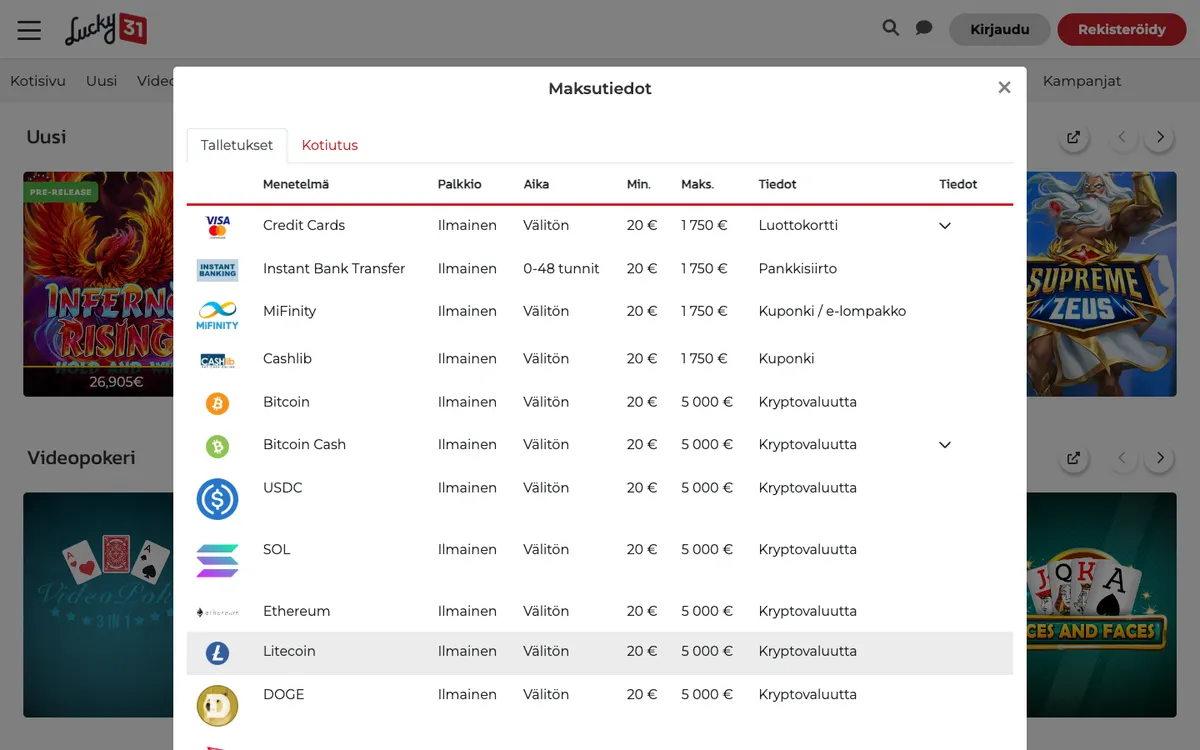Click the Maks. column header
This screenshot has height=750, width=1200.
coord(698,184)
